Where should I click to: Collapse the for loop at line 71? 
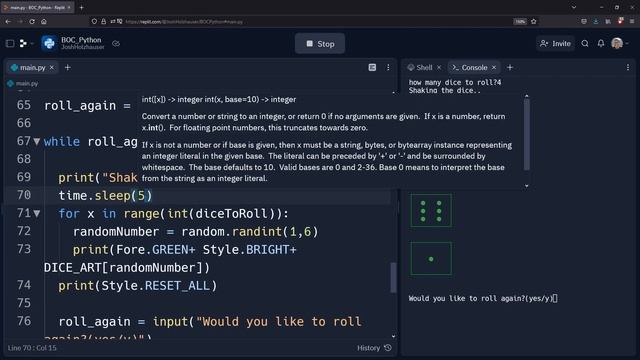click(37, 213)
